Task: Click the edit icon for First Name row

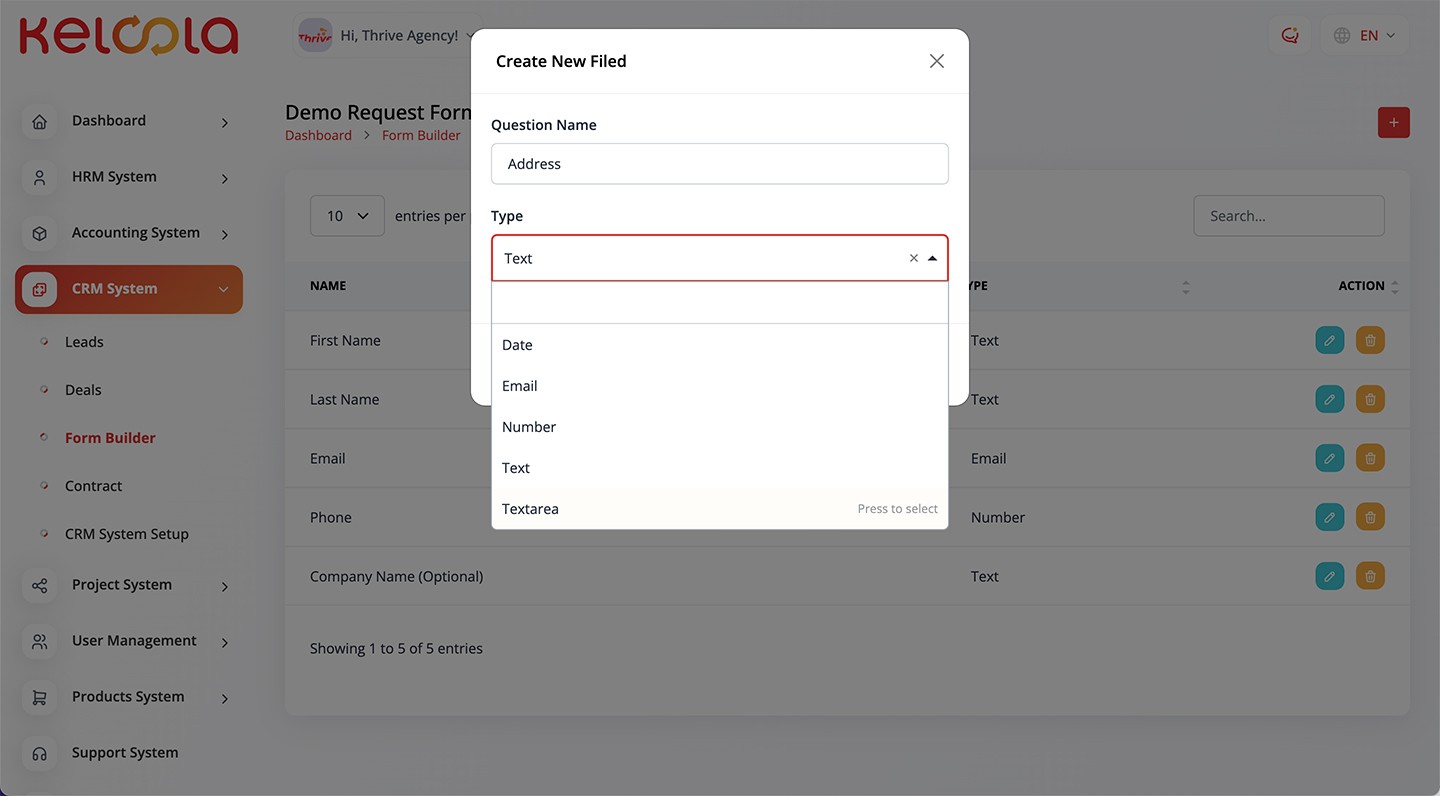Action: (x=1329, y=340)
